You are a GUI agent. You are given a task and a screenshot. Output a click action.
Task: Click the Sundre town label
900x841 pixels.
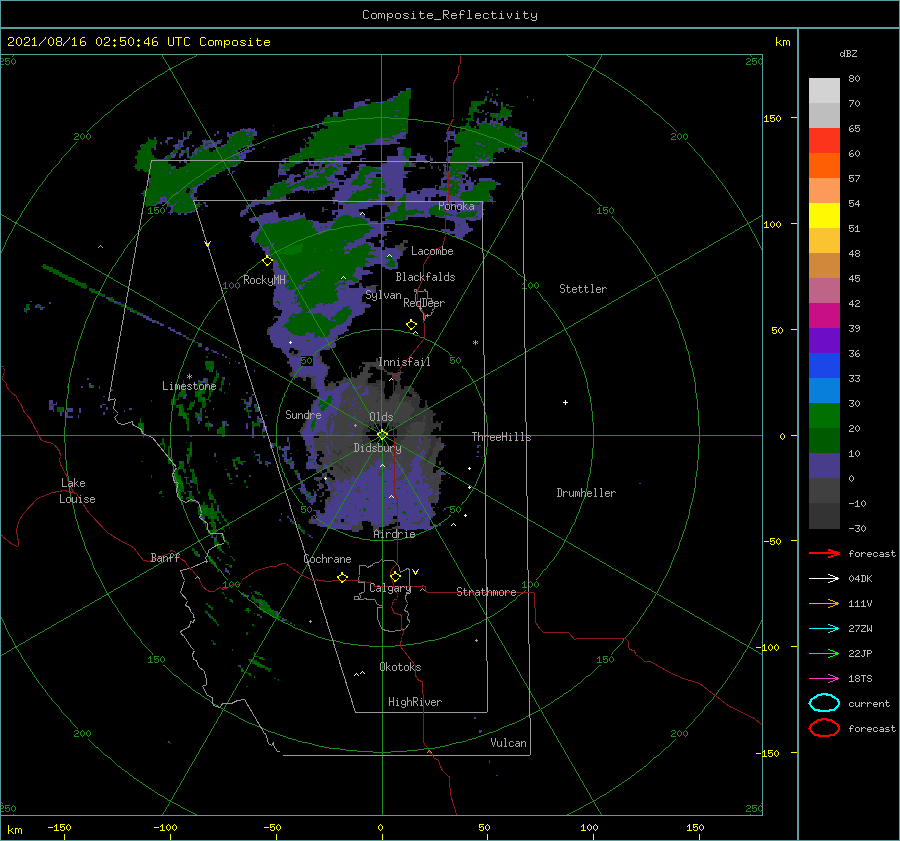click(303, 414)
